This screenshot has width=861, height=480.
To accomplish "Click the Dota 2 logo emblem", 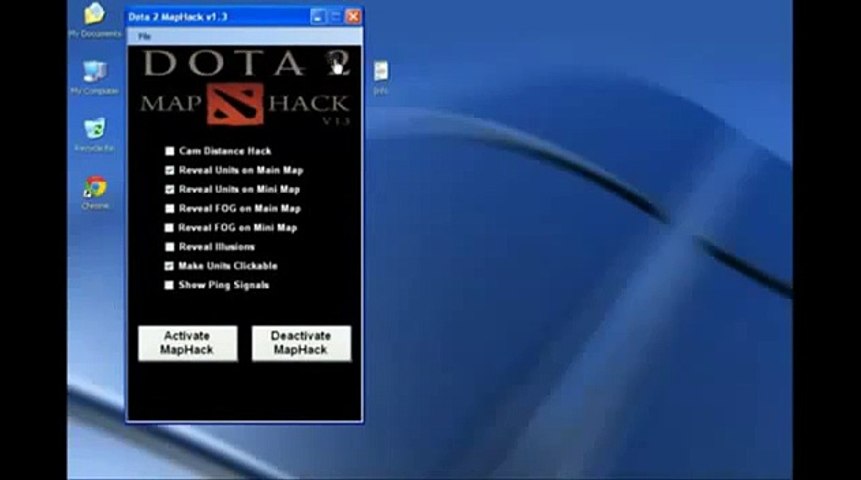I will pos(235,104).
